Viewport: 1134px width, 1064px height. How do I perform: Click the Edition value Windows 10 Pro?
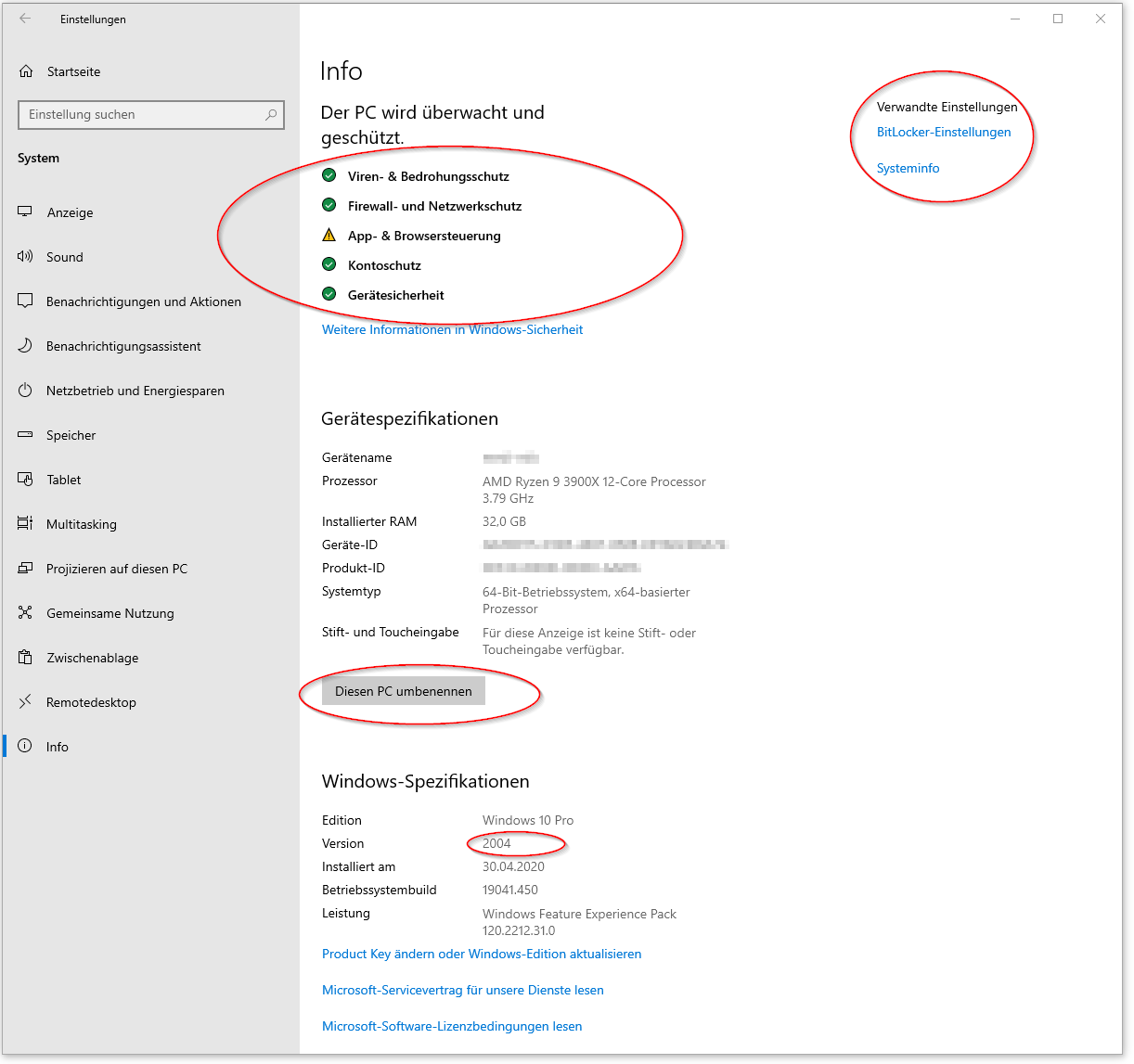pyautogui.click(x=528, y=820)
